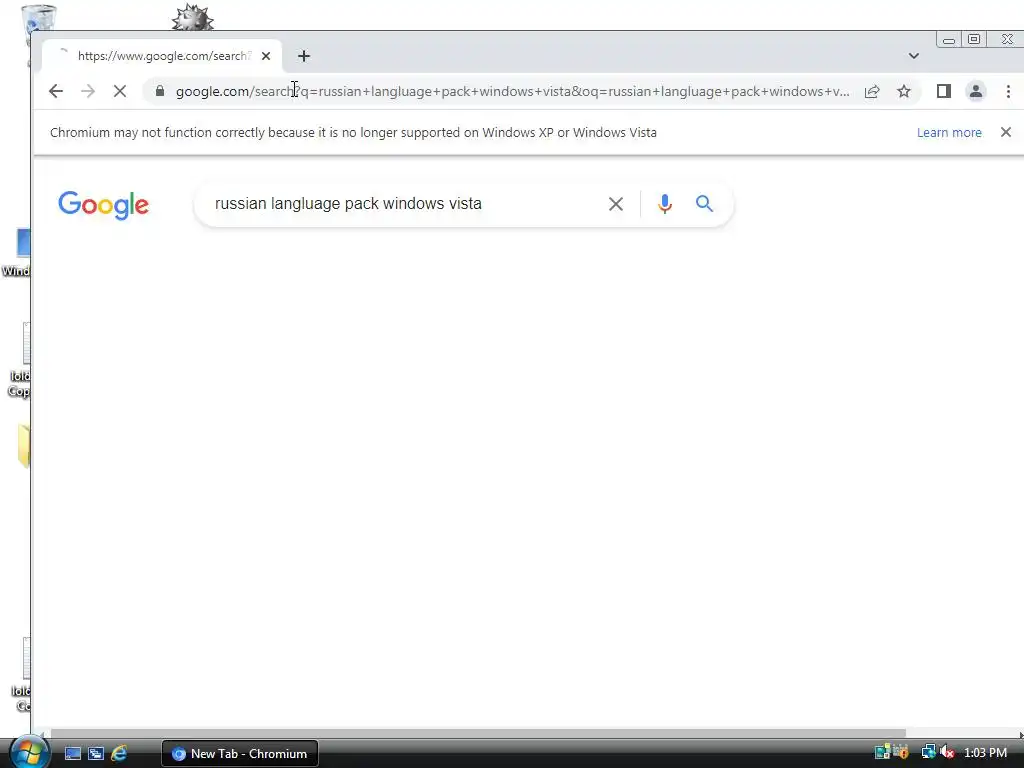The width and height of the screenshot is (1024, 768).
Task: Go to Google homepage via logo
Action: pos(103,205)
